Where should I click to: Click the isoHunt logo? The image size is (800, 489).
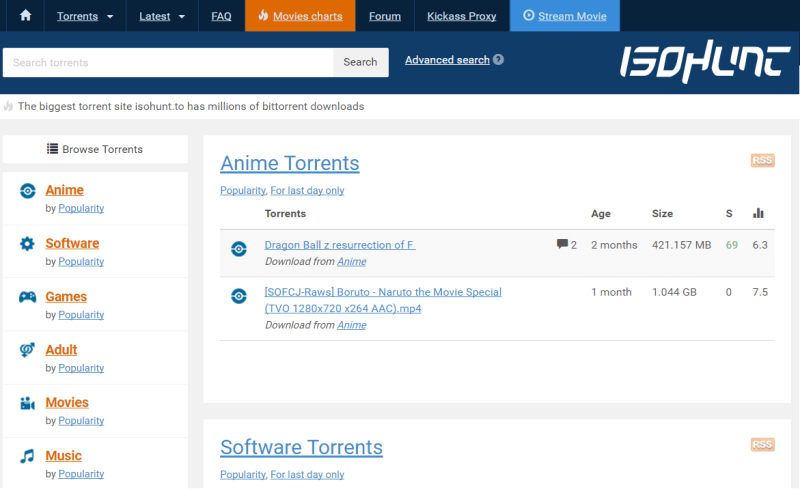[x=705, y=62]
